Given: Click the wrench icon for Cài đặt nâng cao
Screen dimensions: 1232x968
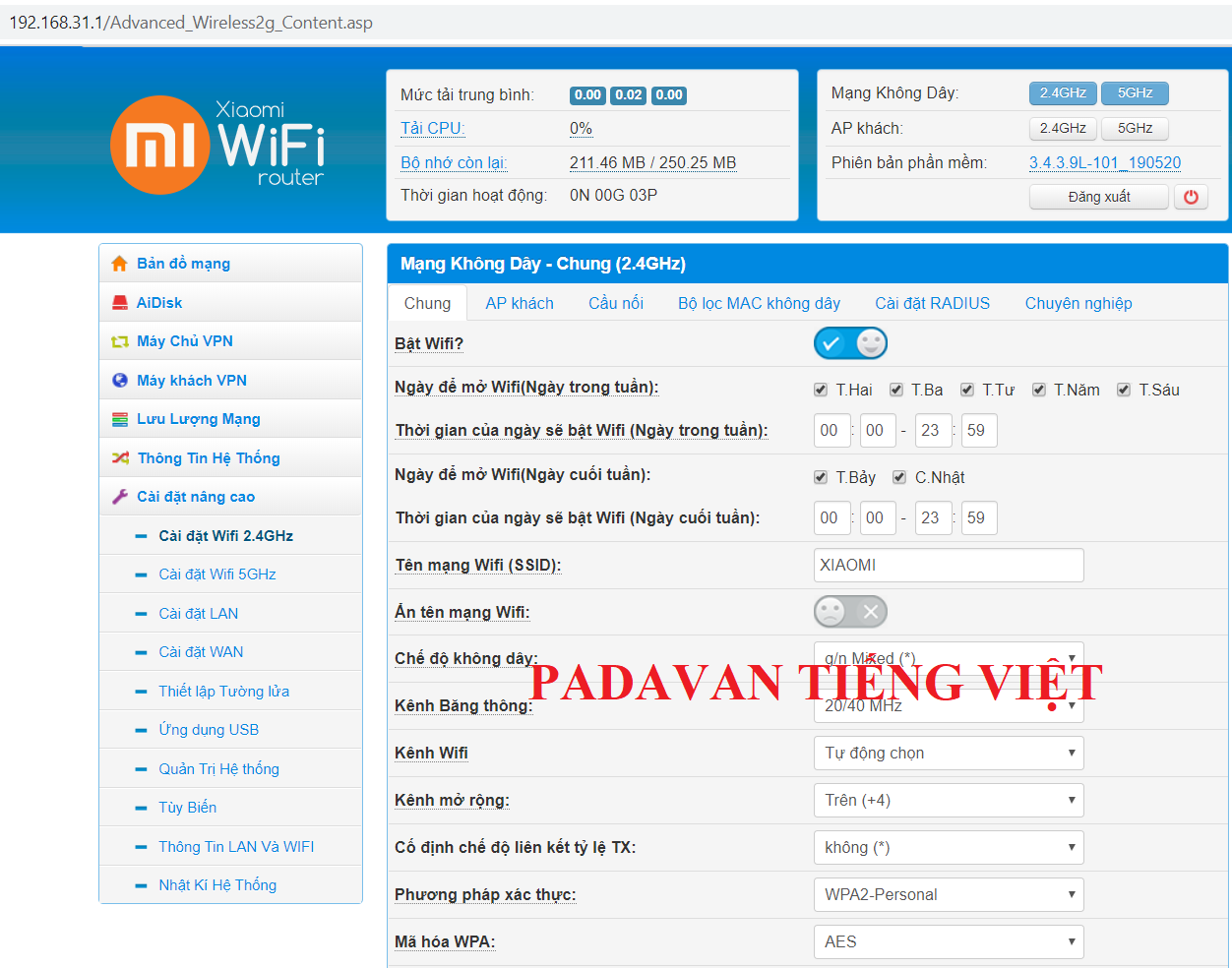Looking at the screenshot, I should point(120,497).
